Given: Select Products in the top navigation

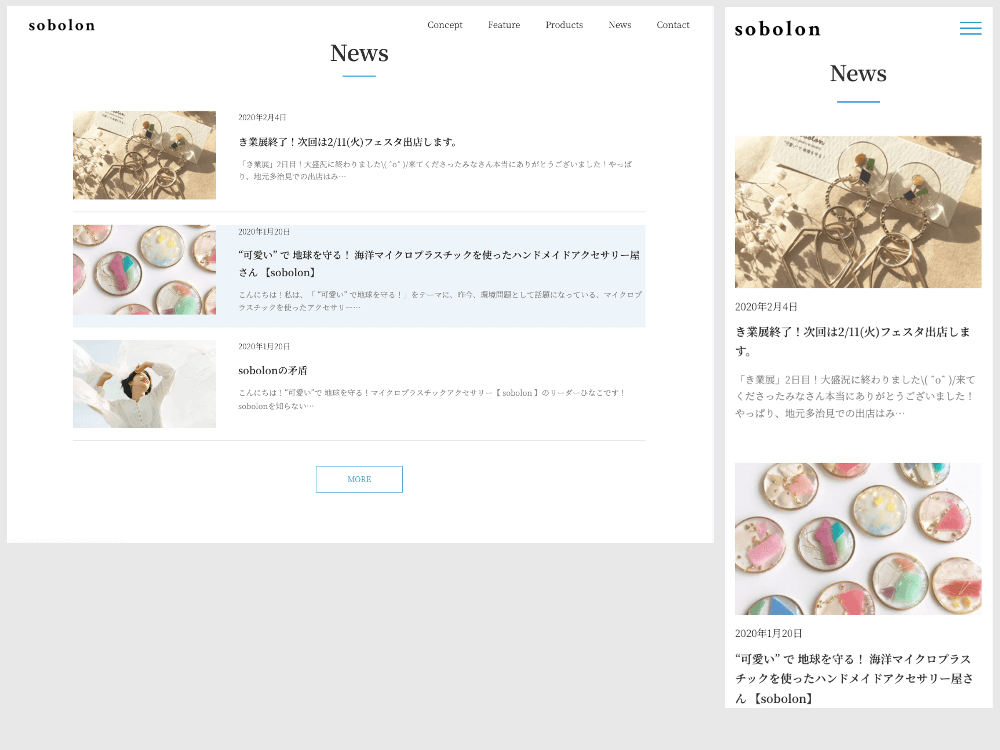Looking at the screenshot, I should 564,25.
